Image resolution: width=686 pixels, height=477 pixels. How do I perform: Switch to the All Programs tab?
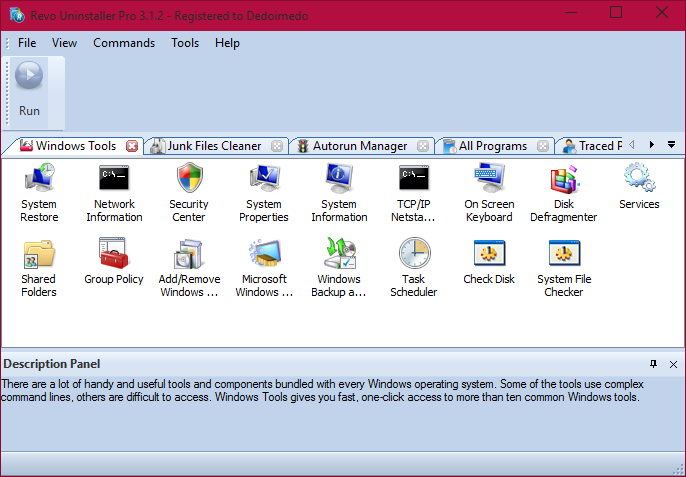493,146
